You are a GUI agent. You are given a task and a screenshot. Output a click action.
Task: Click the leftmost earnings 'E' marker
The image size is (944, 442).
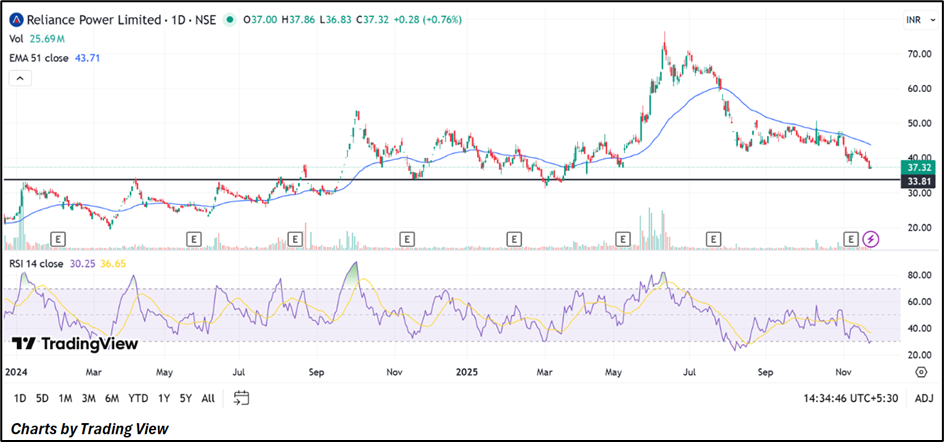point(58,239)
